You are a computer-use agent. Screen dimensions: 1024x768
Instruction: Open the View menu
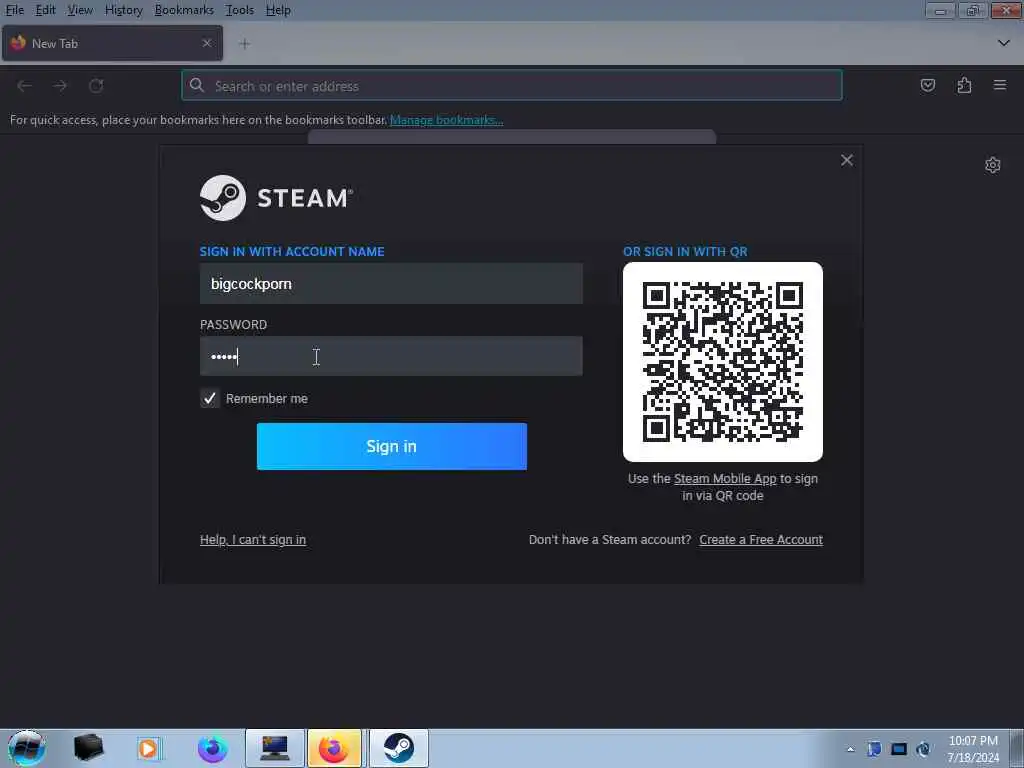[x=80, y=10]
